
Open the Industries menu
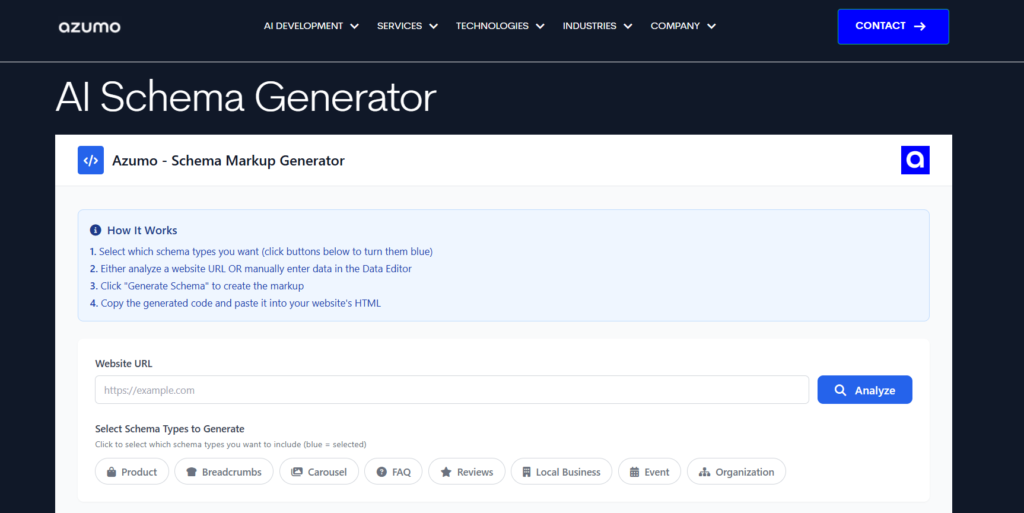(598, 26)
